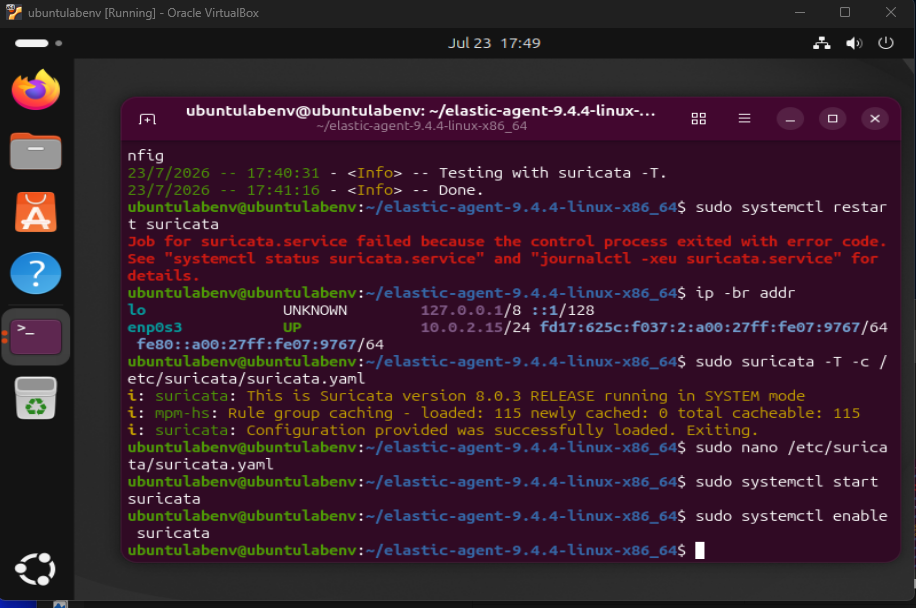Click '127.0.0.1/8' loopback address
916x608 pixels.
pos(471,310)
